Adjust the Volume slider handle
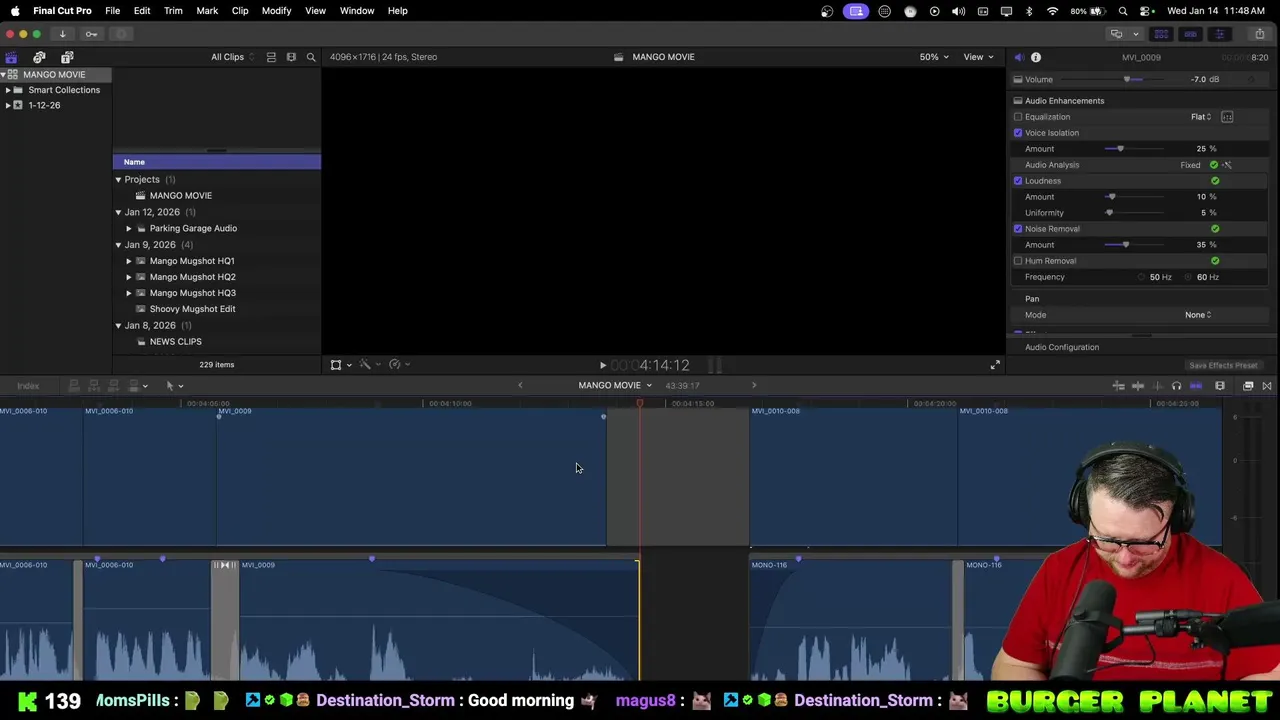This screenshot has width=1280, height=720. pos(1127,80)
